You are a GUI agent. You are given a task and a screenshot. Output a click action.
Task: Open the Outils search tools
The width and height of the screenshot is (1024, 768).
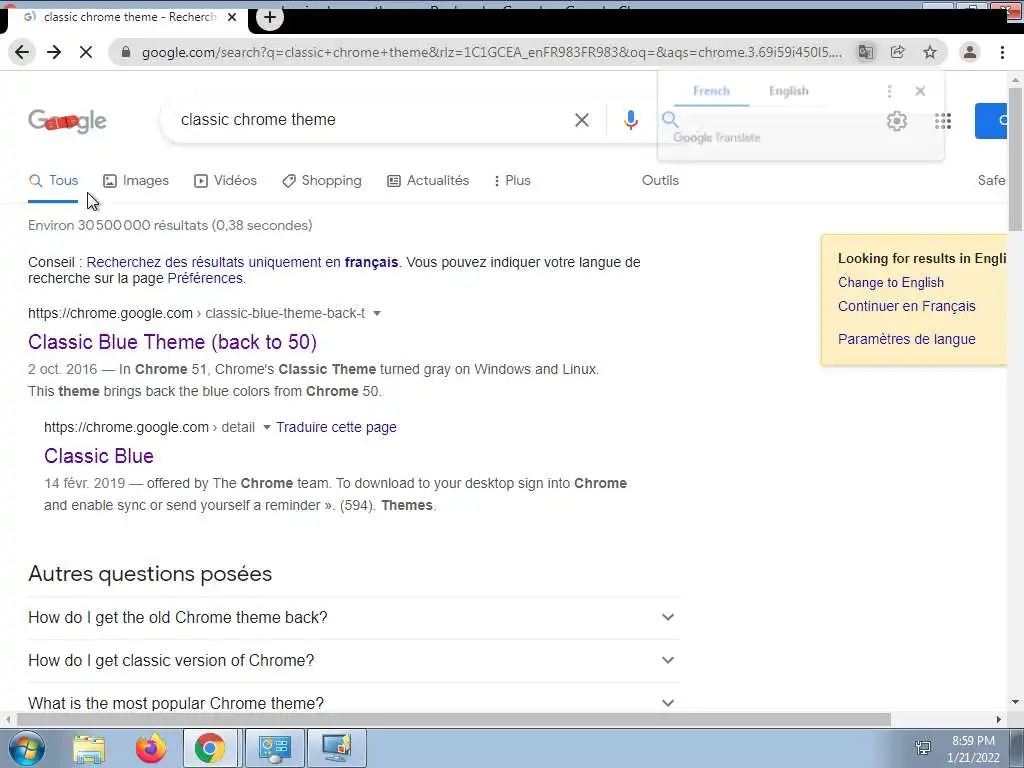point(660,181)
